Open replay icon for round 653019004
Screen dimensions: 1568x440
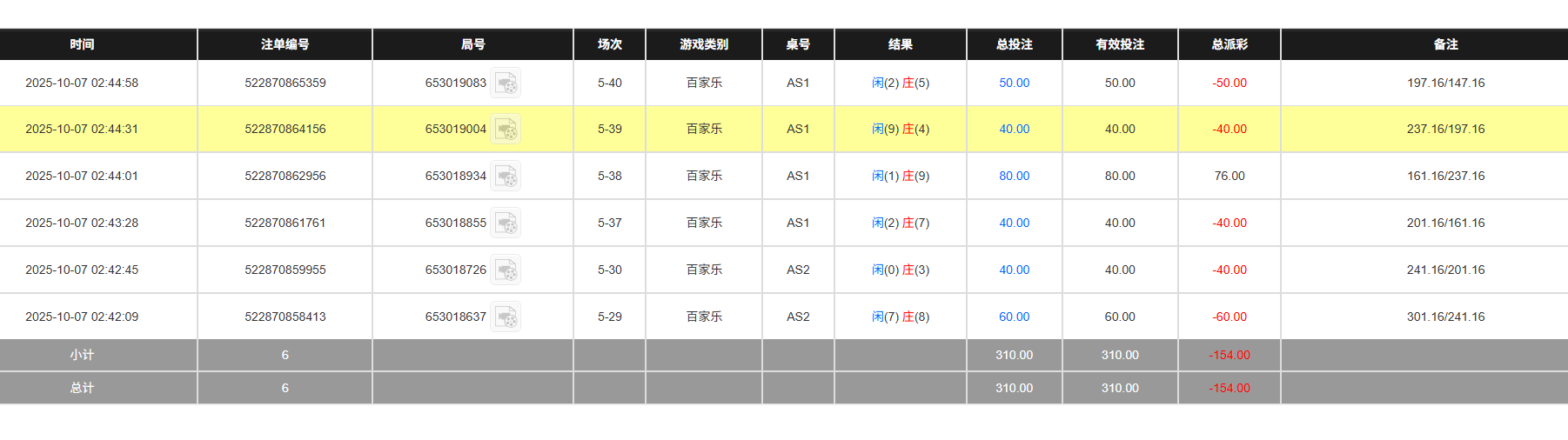[506, 130]
